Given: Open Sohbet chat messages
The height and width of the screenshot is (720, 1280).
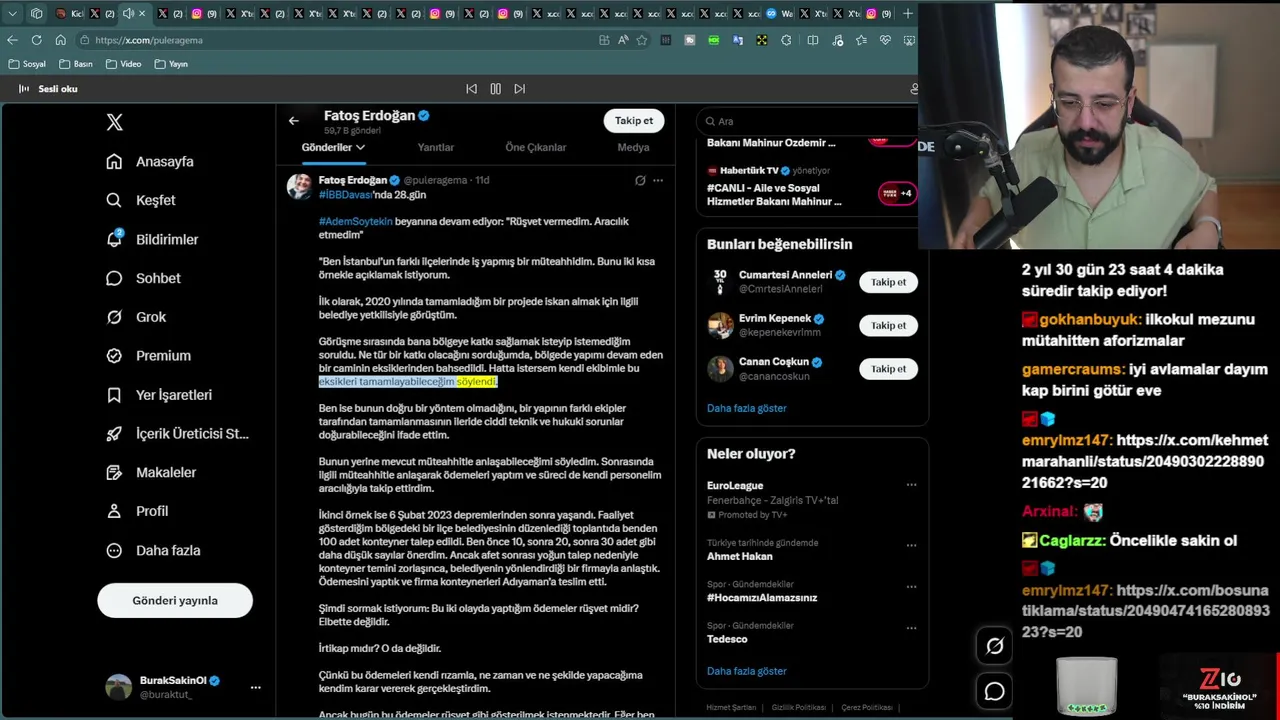Looking at the screenshot, I should coord(144,278).
